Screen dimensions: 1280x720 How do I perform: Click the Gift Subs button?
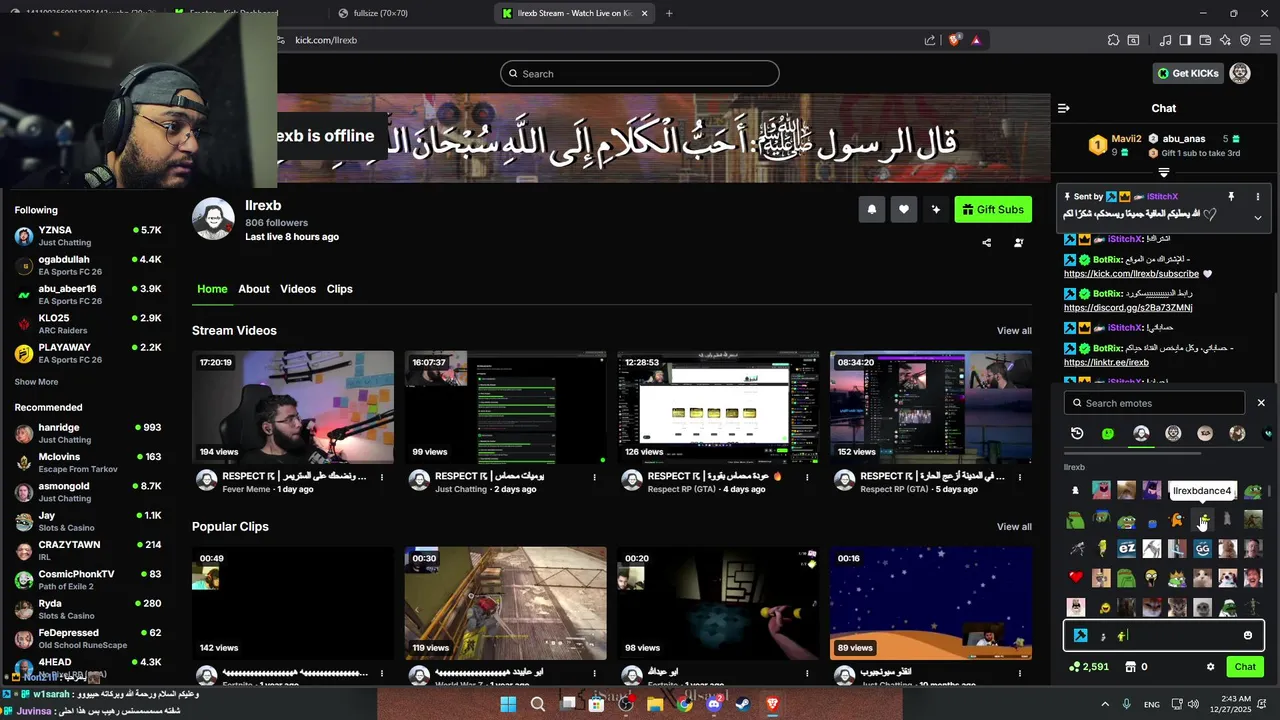click(x=994, y=209)
